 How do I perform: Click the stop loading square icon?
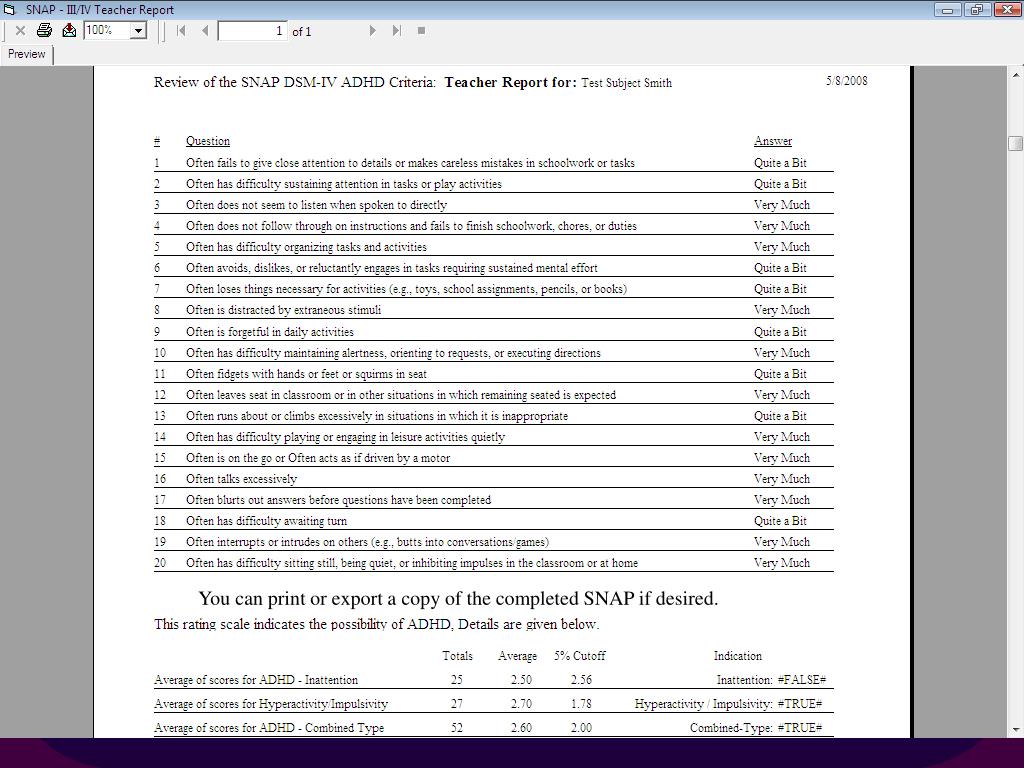pyautogui.click(x=421, y=30)
